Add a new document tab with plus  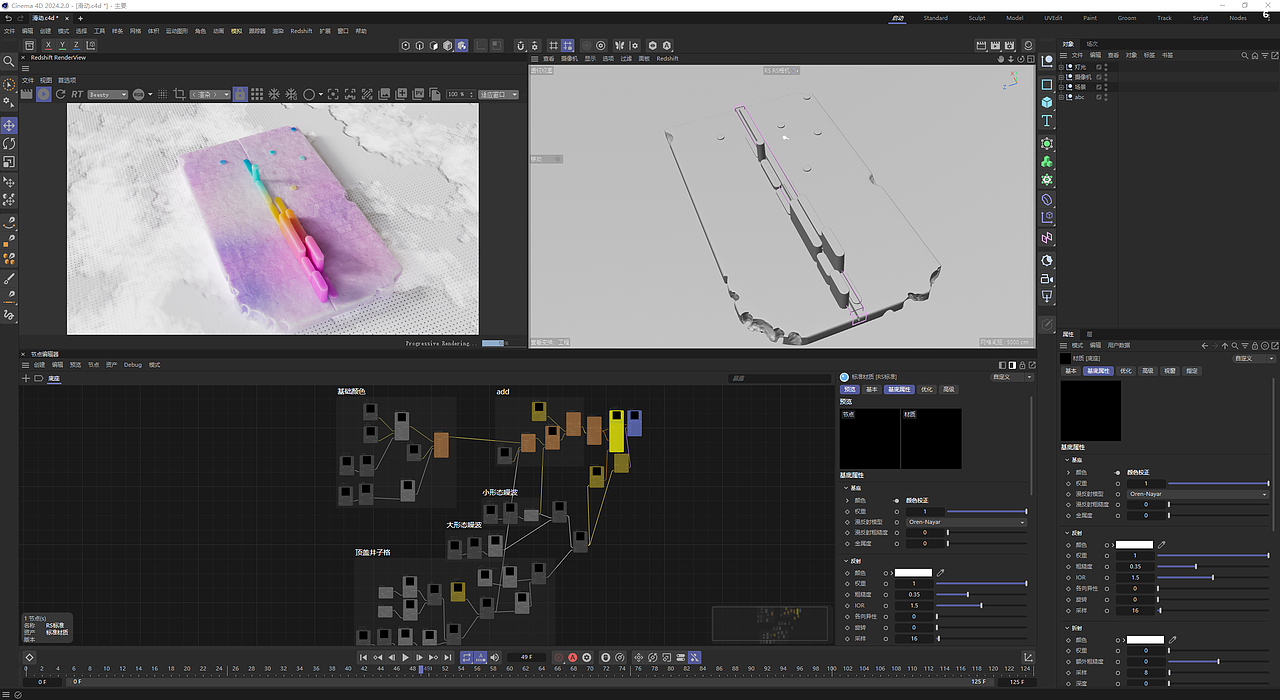pyautogui.click(x=81, y=18)
